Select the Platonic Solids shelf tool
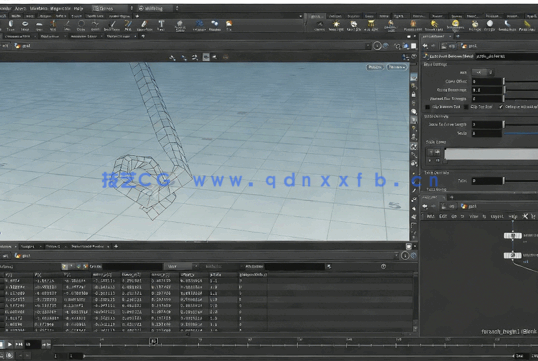Image resolution: width=538 pixels, height=361 pixels. 180,25
